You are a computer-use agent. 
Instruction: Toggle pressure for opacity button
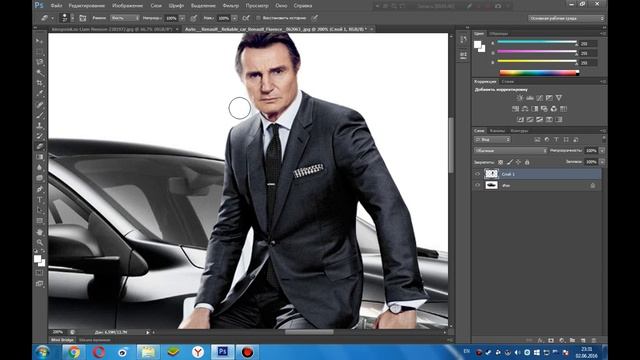pyautogui.click(x=193, y=18)
